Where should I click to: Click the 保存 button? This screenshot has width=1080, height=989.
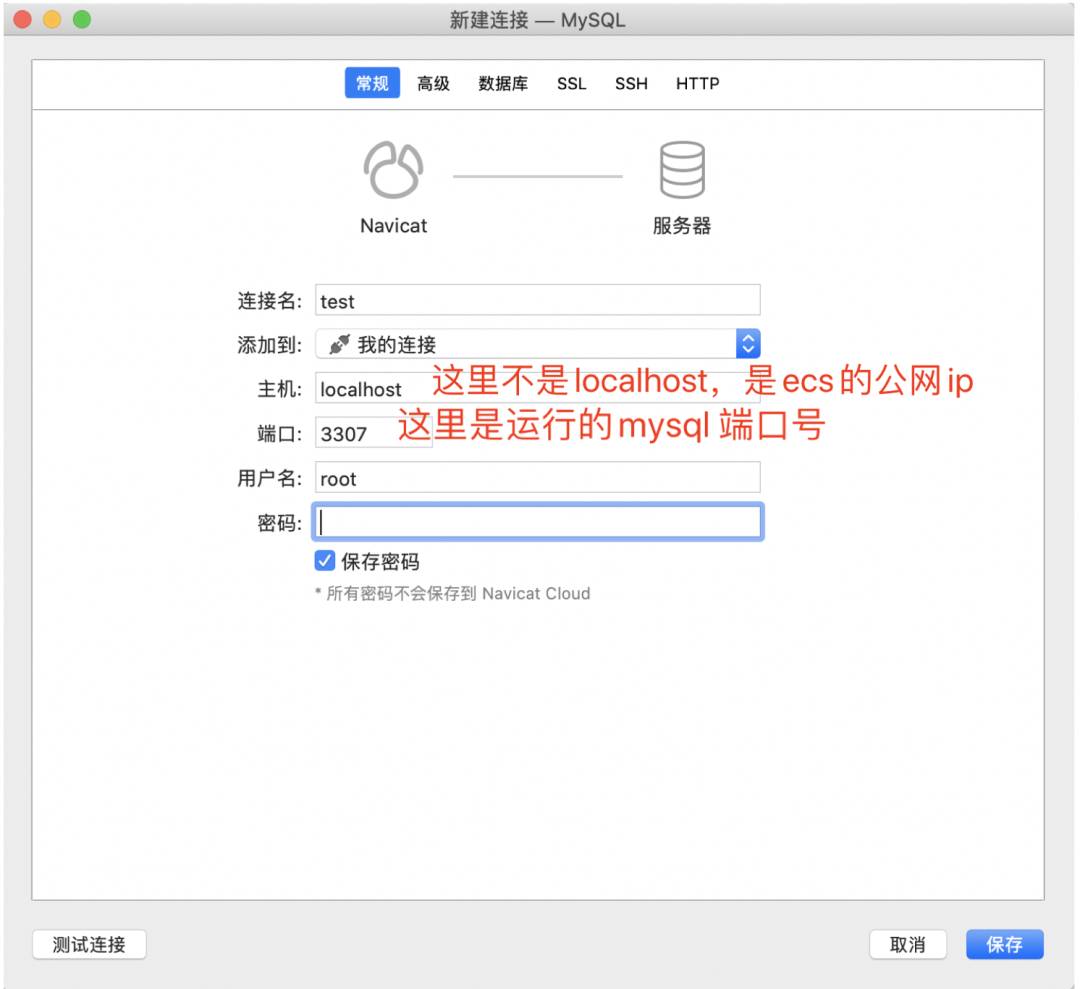click(1004, 944)
